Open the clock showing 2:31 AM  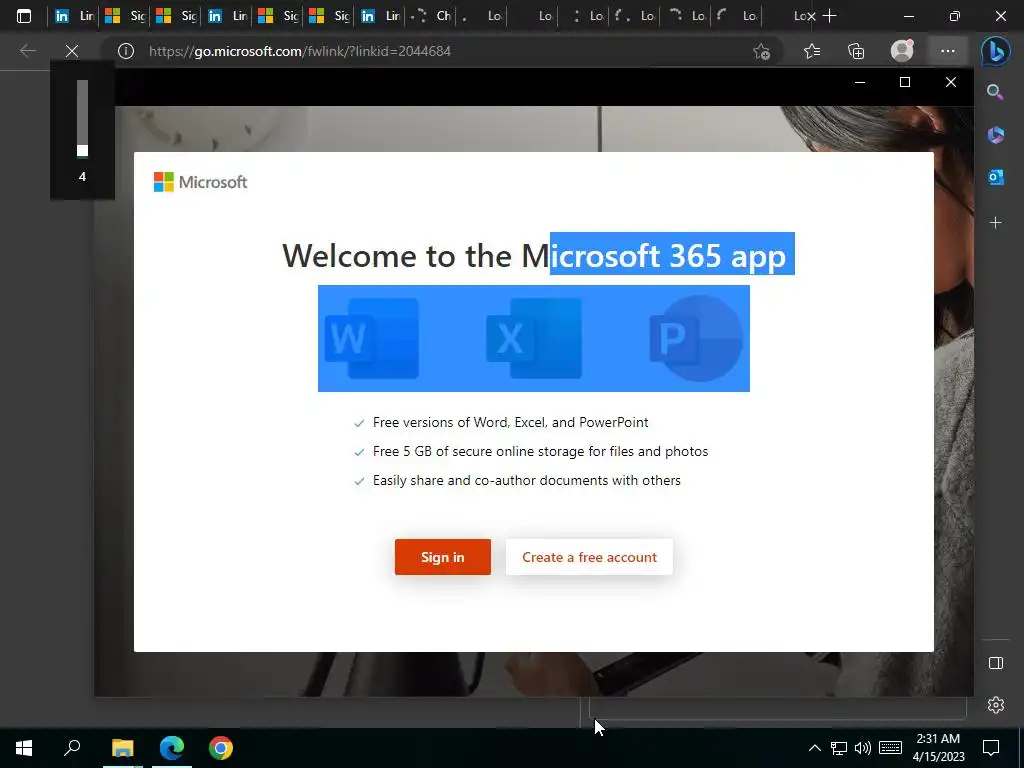(938, 748)
